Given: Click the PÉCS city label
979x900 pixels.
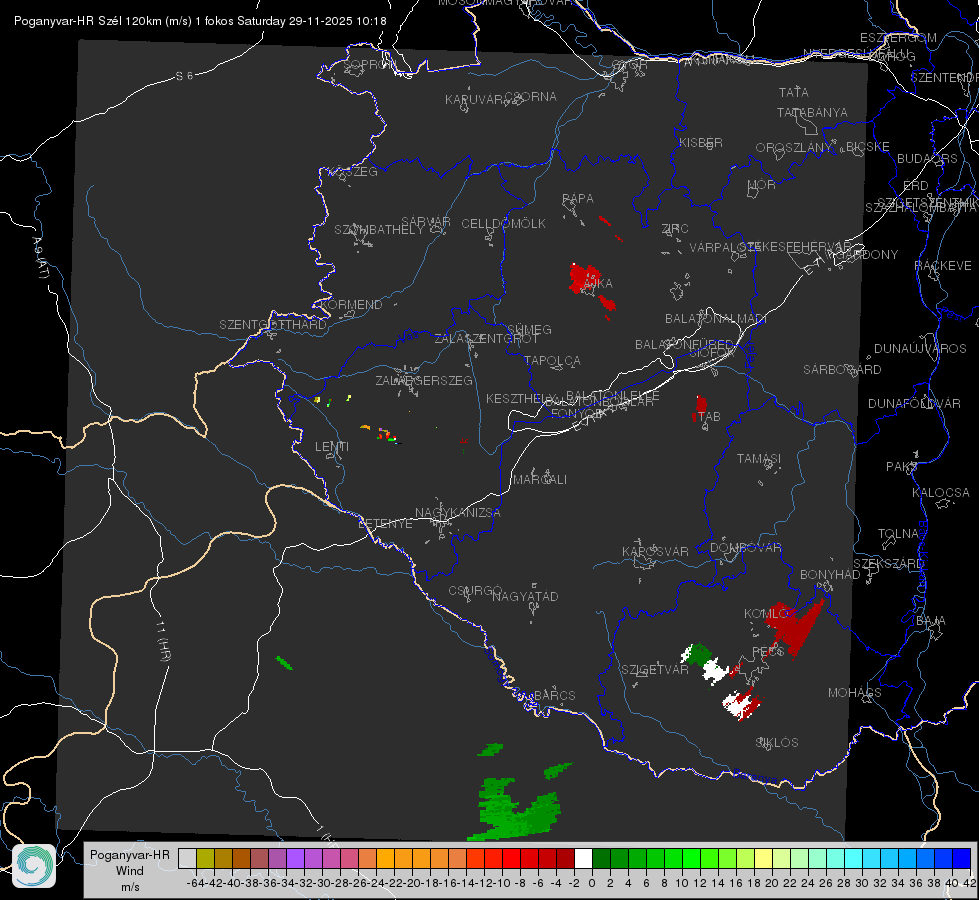Looking at the screenshot, I should 768,652.
